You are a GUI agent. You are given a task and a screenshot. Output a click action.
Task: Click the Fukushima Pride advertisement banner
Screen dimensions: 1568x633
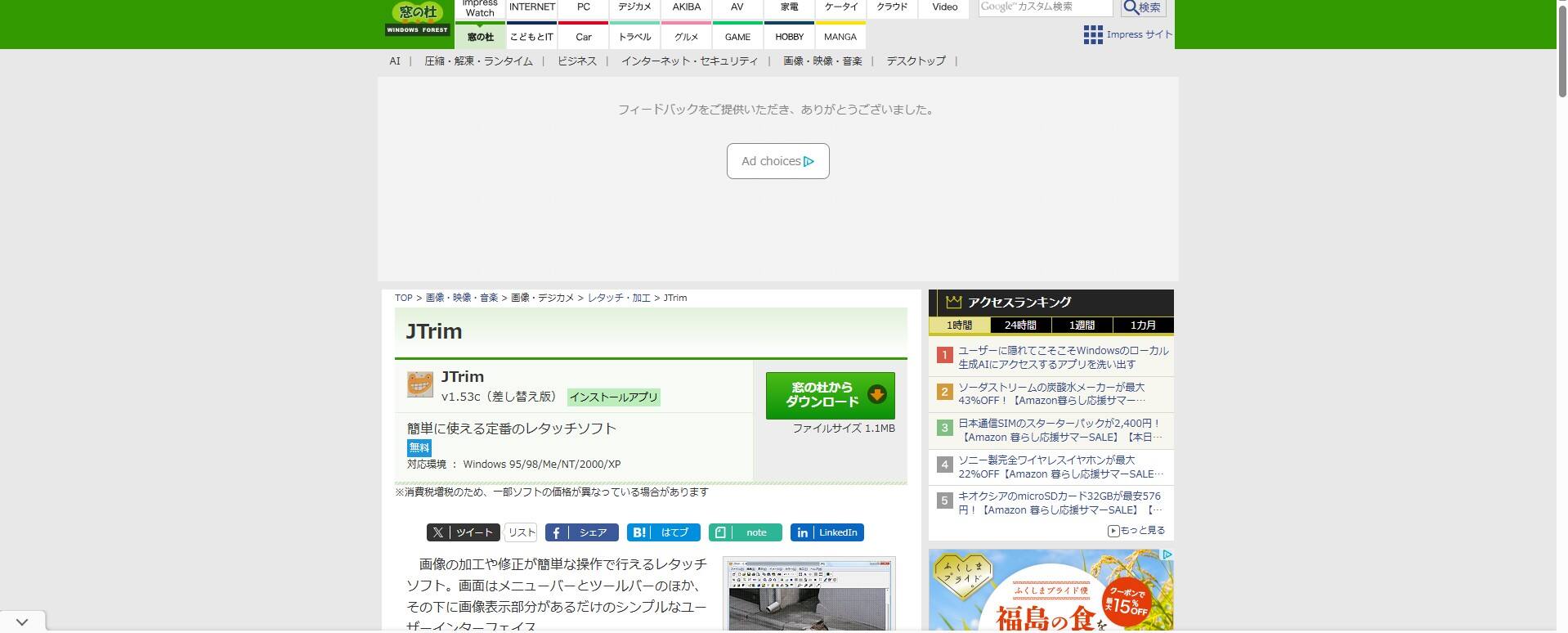[1051, 590]
